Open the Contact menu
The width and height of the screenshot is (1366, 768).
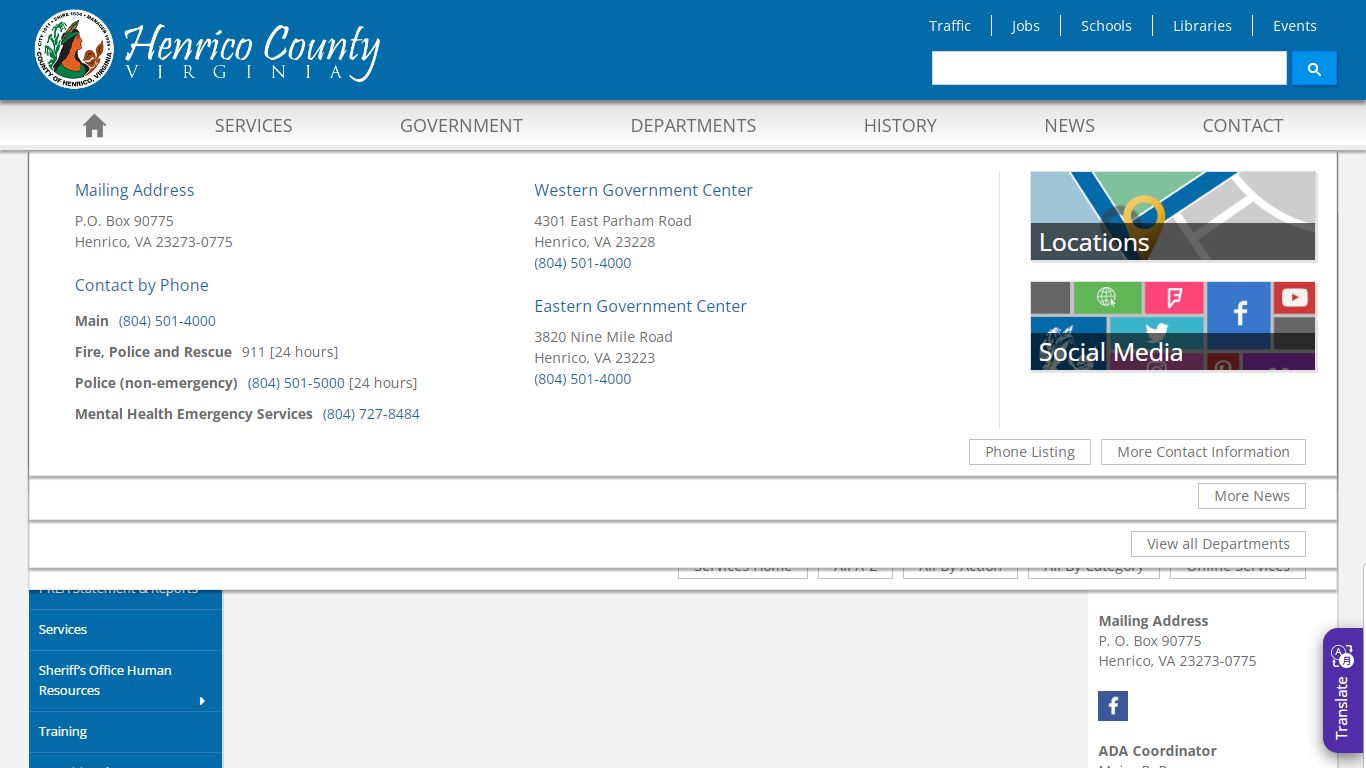(1242, 125)
